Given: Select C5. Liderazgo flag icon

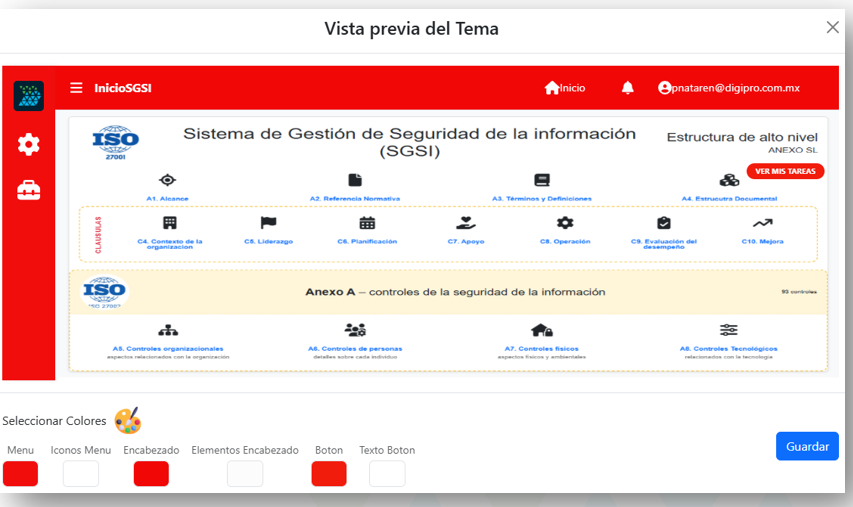Looking at the screenshot, I should click(268, 223).
